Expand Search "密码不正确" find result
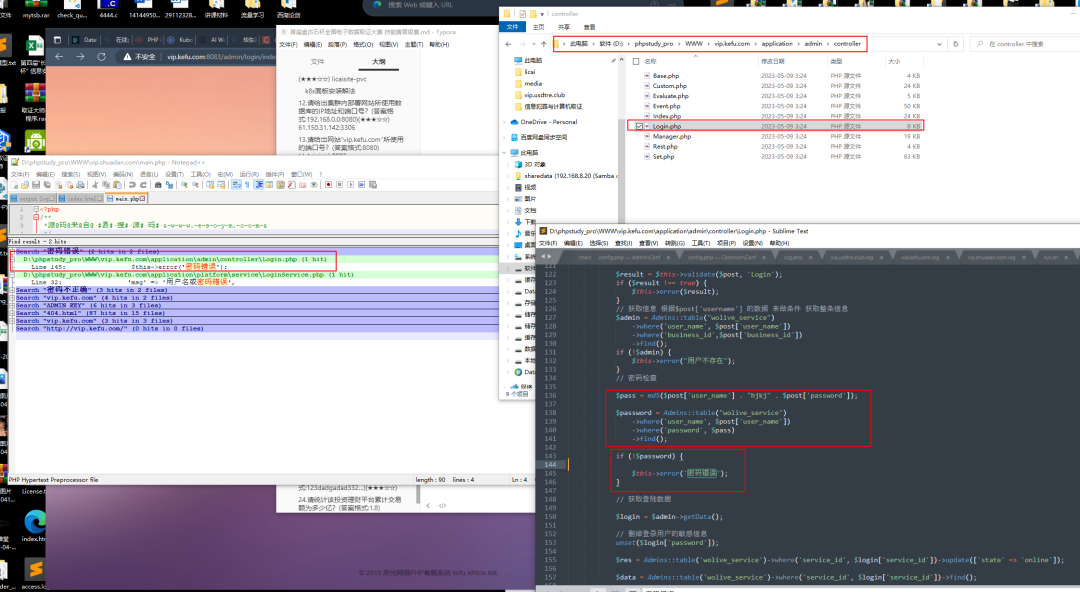This screenshot has width=1080, height=592. click(12, 290)
